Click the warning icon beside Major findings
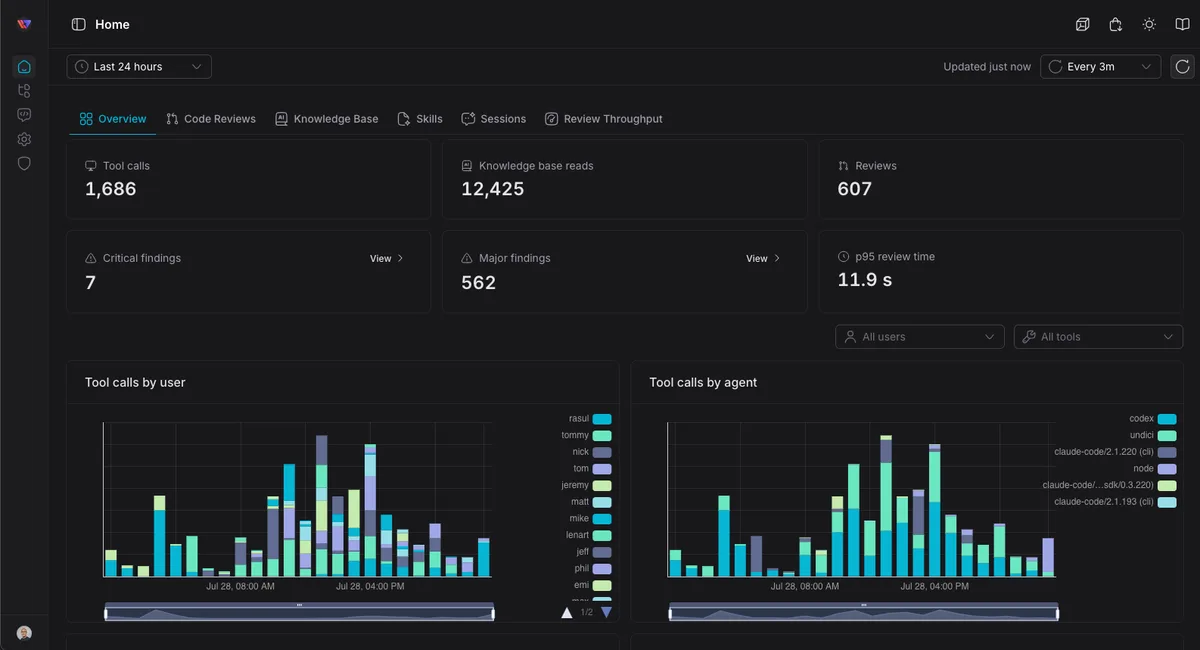Viewport: 1200px width, 650px height. (467, 258)
